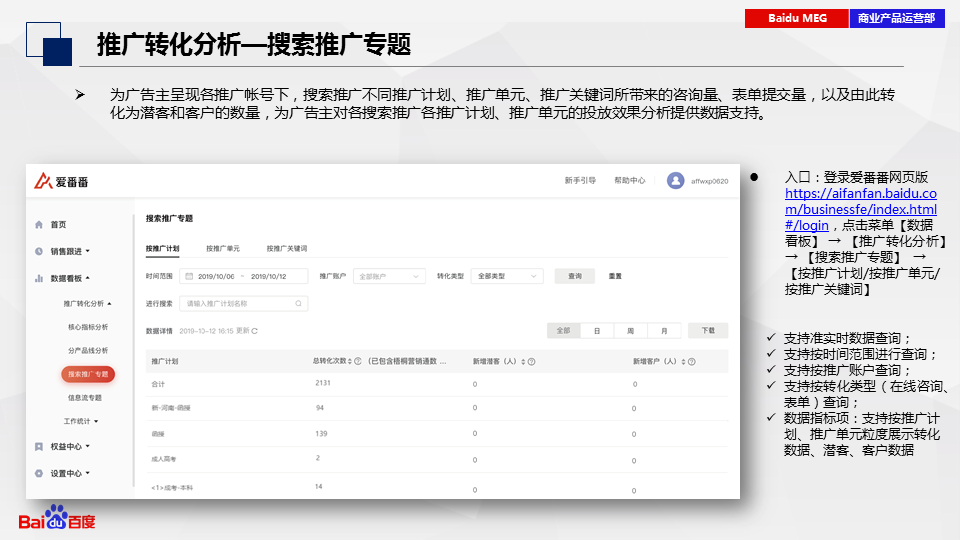Click the search magnifier icon in the search box

tap(298, 303)
